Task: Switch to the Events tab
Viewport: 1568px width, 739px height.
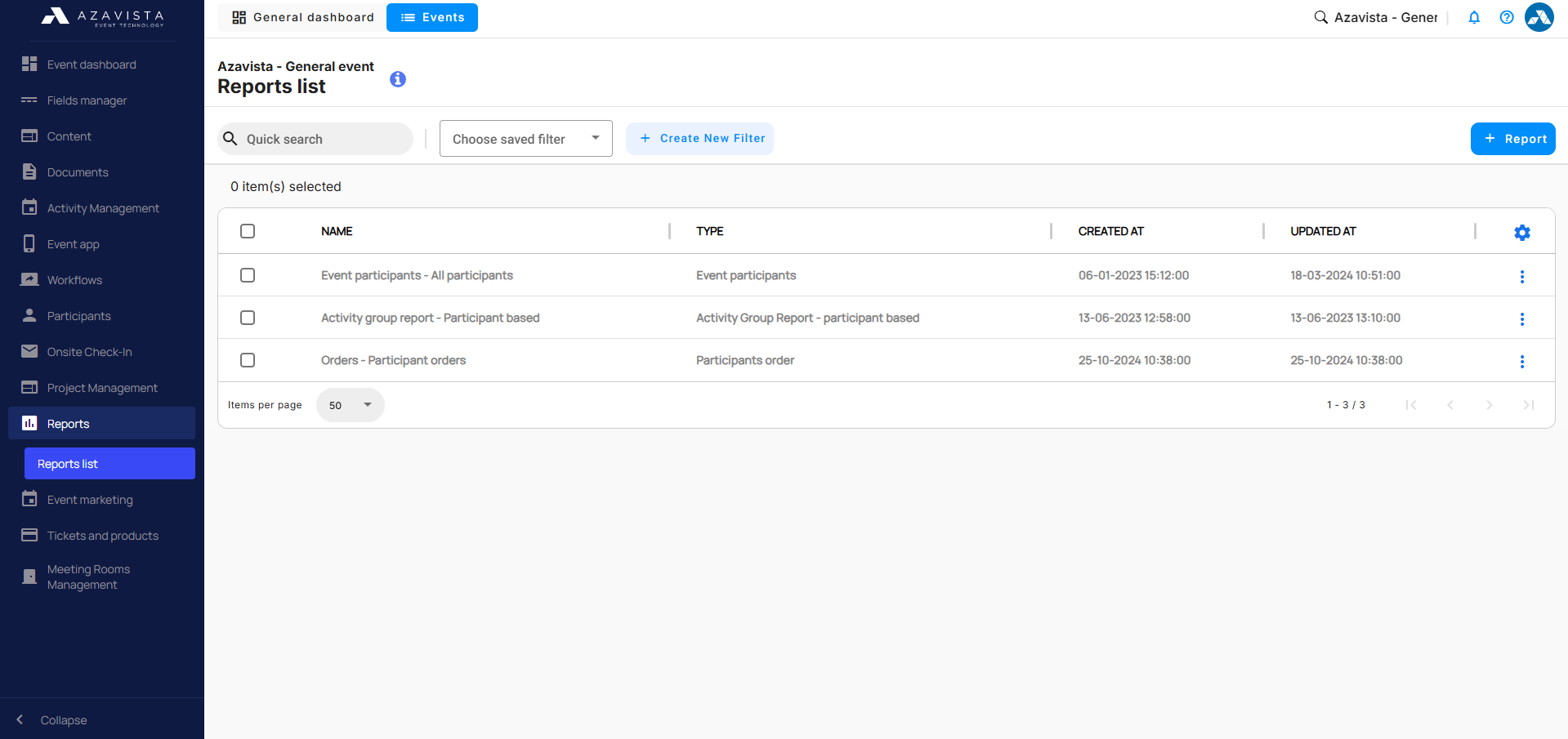Action: click(432, 17)
